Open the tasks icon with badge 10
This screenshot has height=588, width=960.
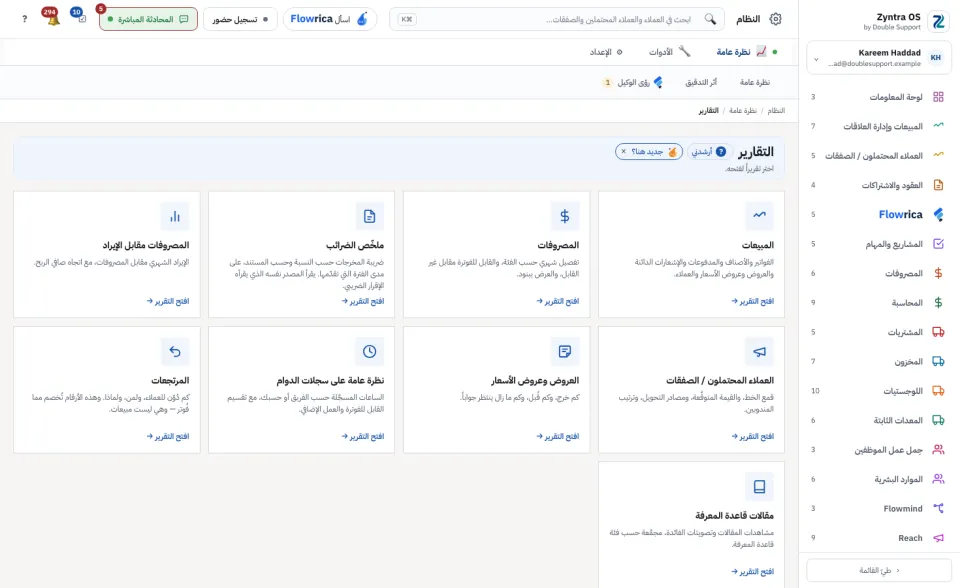tap(80, 18)
